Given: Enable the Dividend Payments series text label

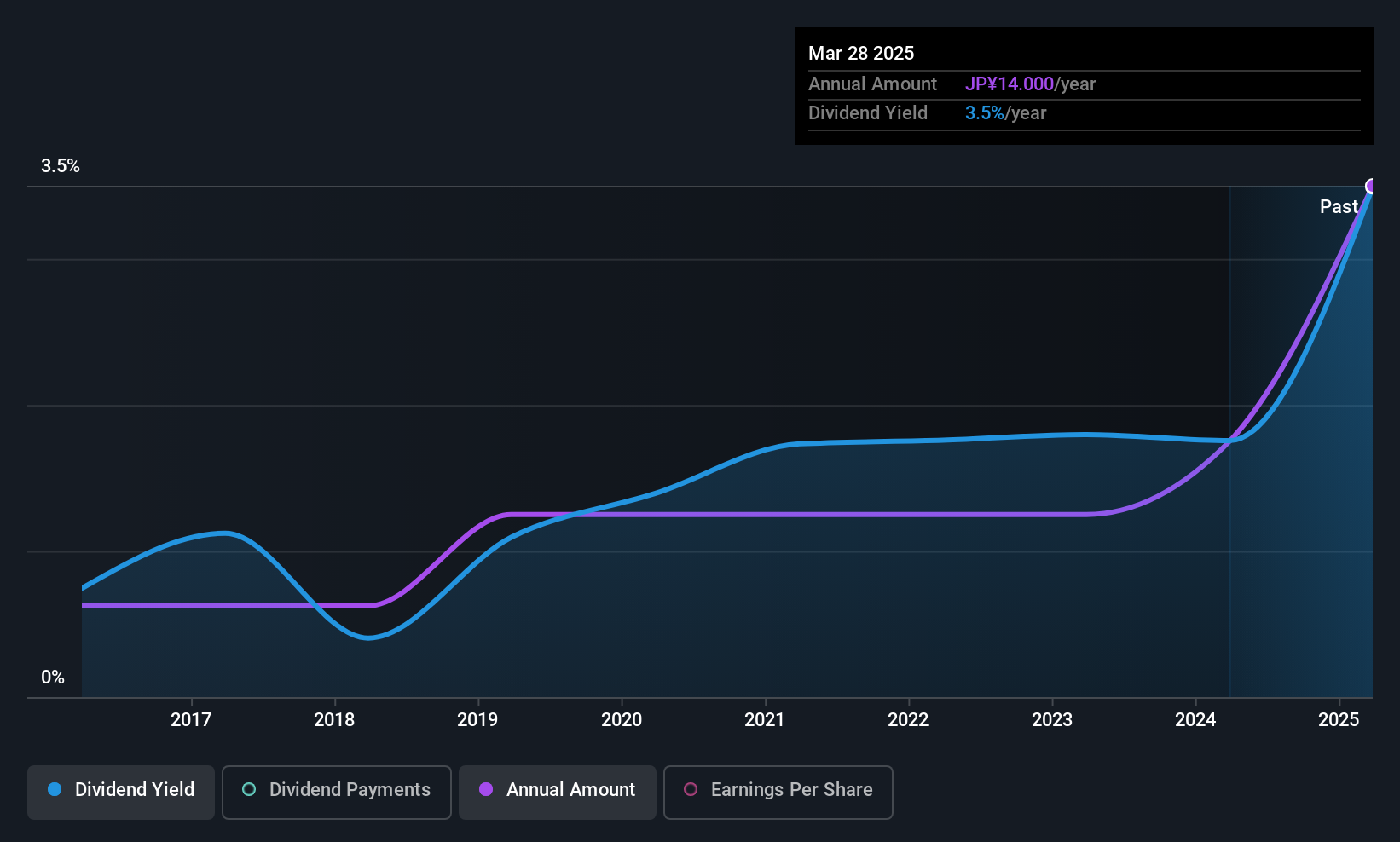Looking at the screenshot, I should pos(350,789).
